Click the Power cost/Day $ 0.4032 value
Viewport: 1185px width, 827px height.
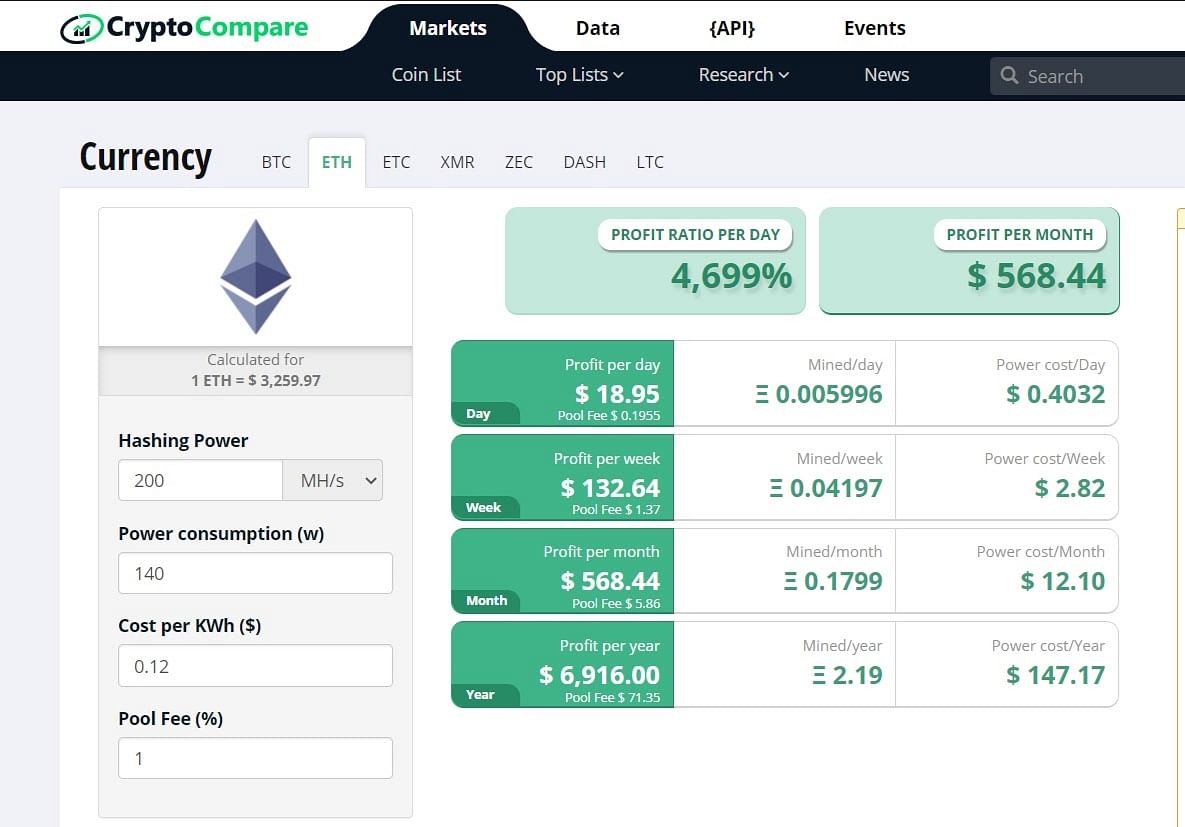[x=1055, y=394]
